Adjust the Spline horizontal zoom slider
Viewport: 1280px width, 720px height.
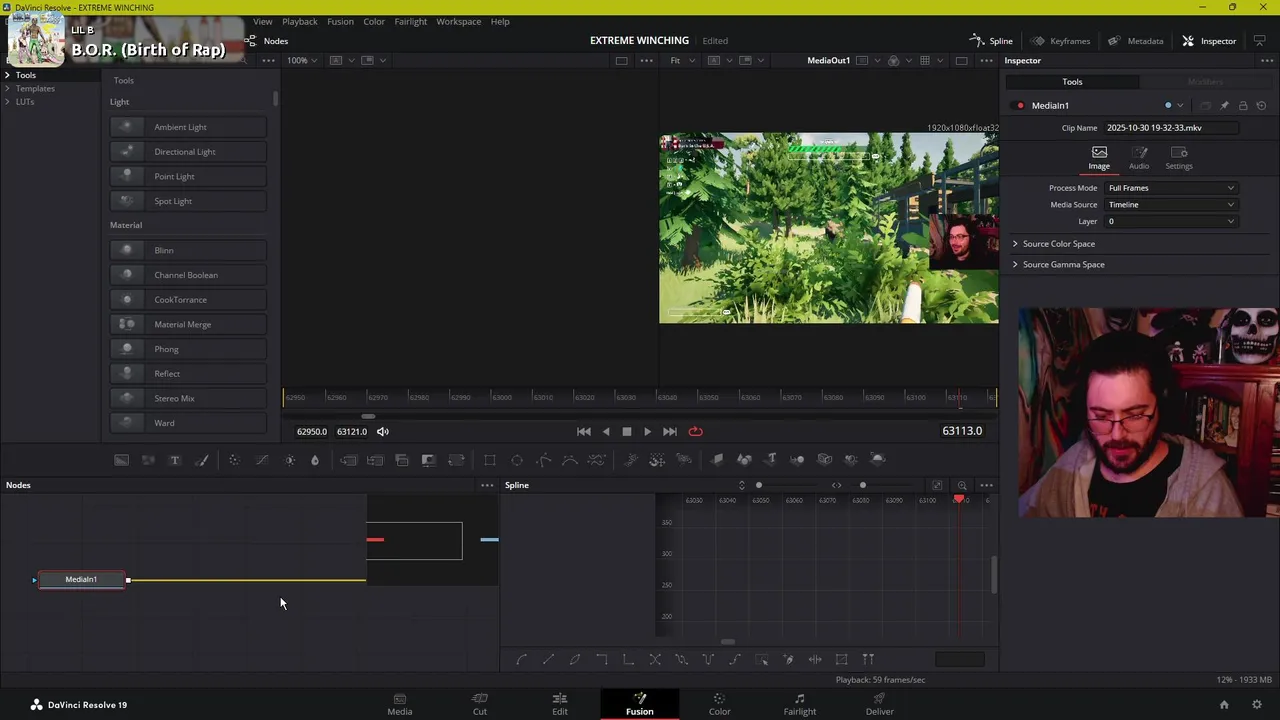pyautogui.click(x=862, y=485)
